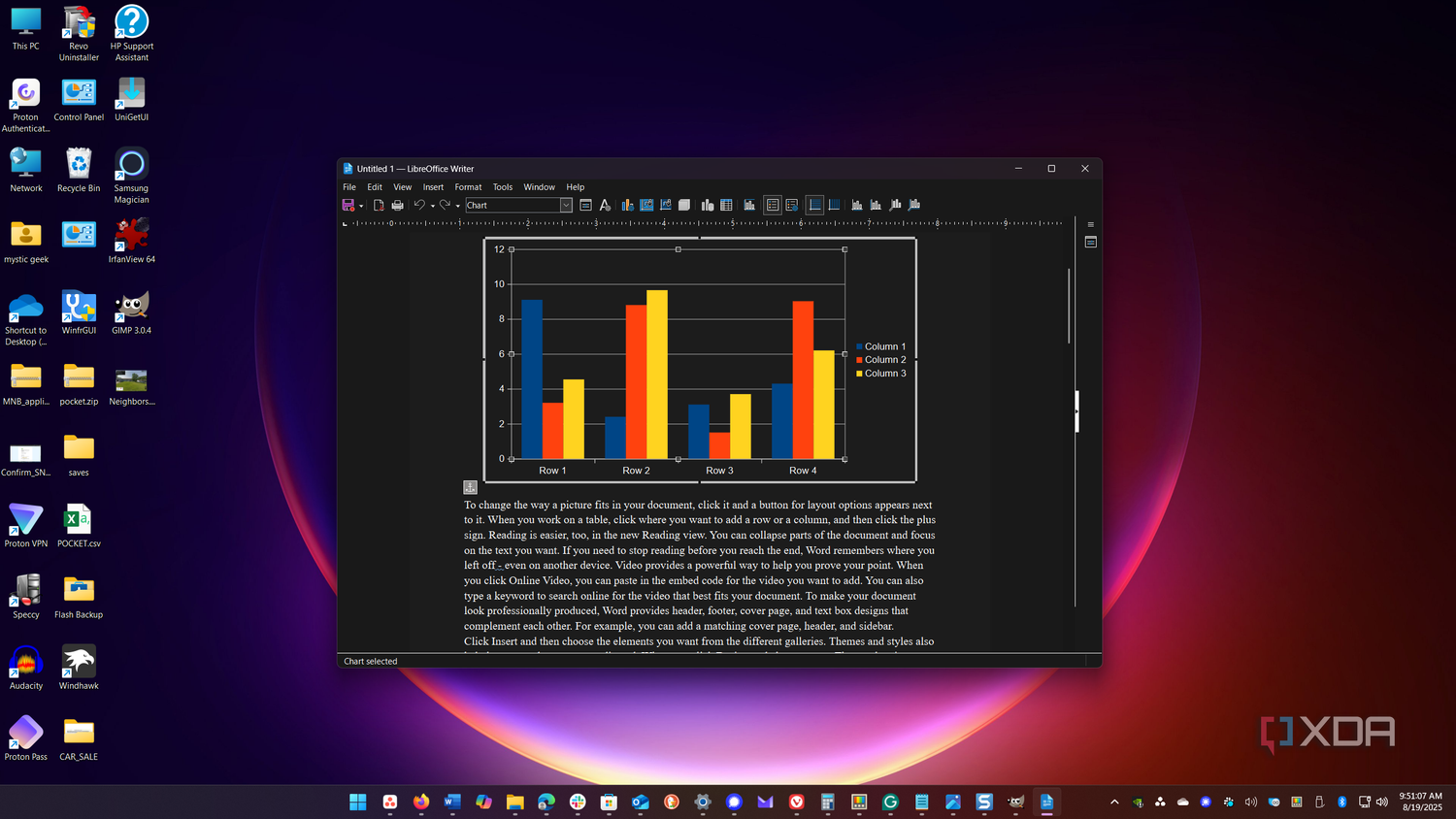Open Windows Start button on taskbar
The image size is (1456, 819).
click(358, 802)
